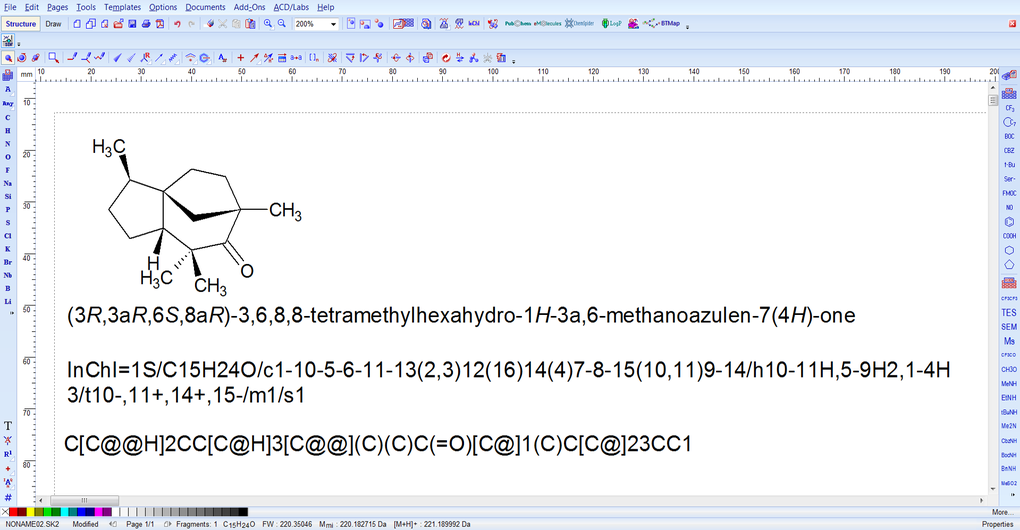Click the mm ruler units box
This screenshot has width=1020, height=530.
pyautogui.click(x=26, y=75)
